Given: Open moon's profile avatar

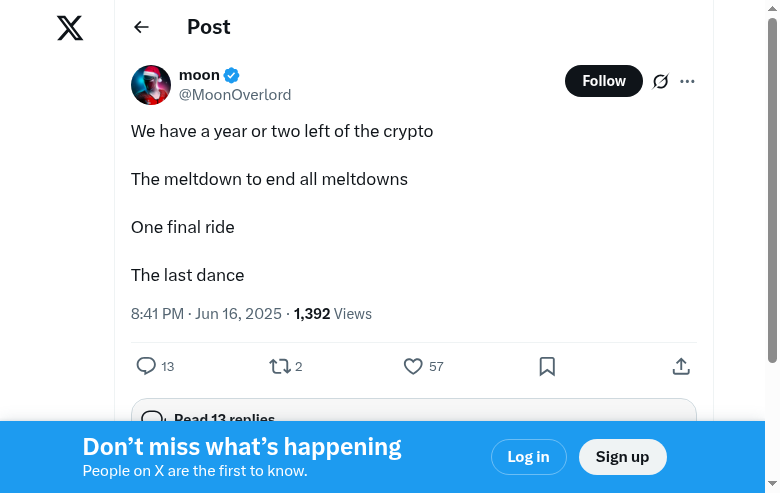Looking at the screenshot, I should tap(151, 85).
